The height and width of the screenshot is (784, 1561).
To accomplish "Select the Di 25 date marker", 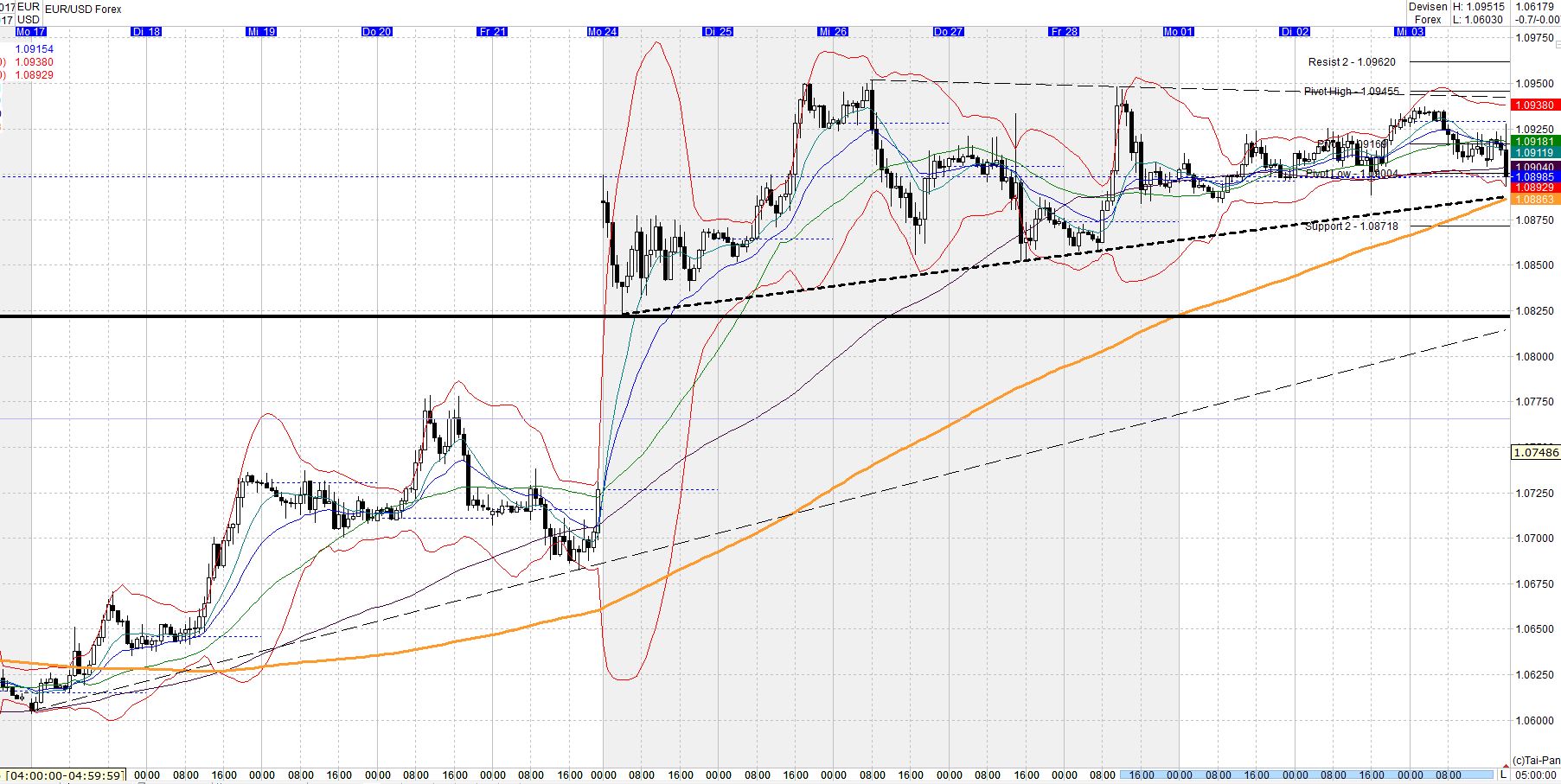I will [718, 31].
